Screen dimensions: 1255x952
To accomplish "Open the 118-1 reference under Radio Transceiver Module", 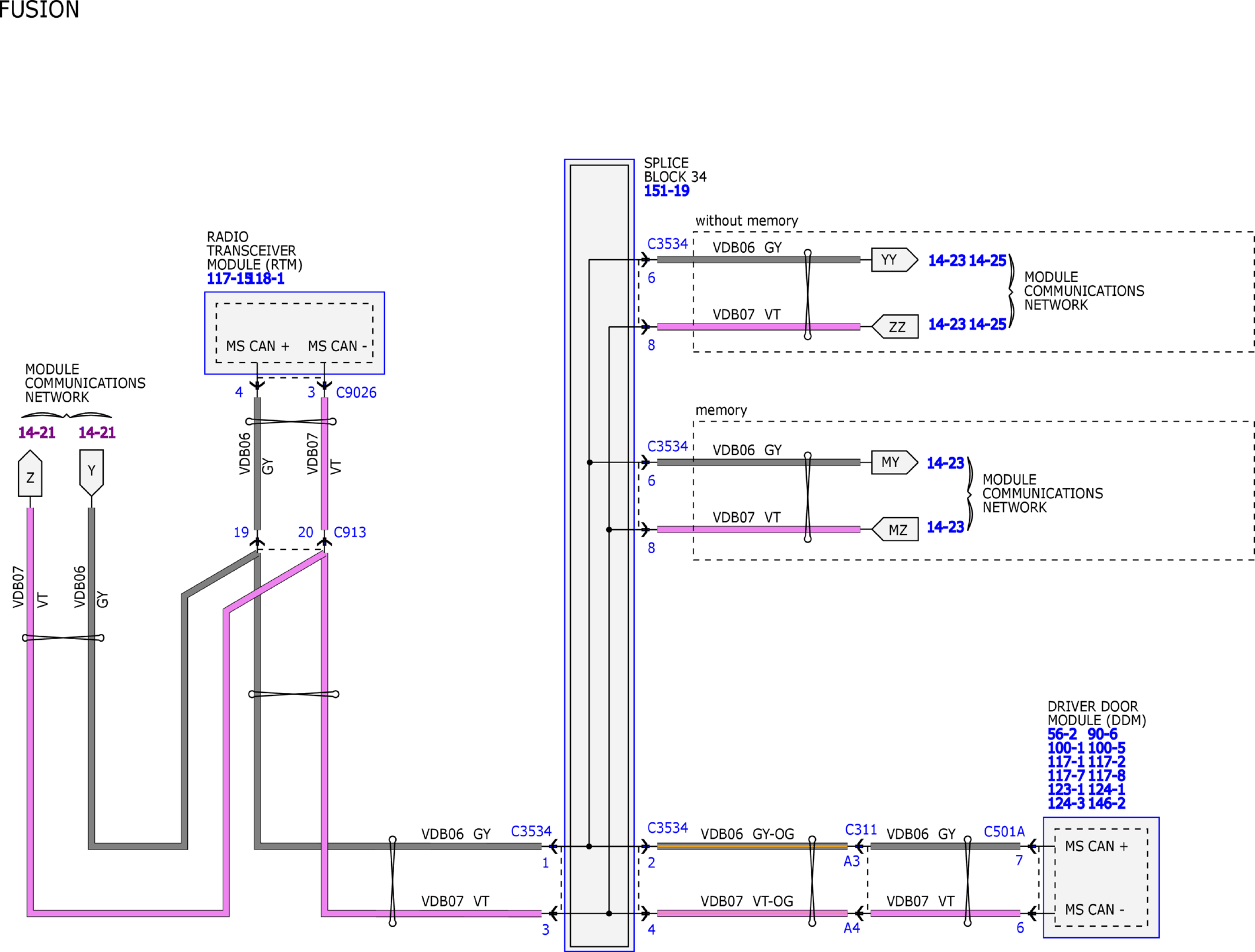I will pos(268,279).
